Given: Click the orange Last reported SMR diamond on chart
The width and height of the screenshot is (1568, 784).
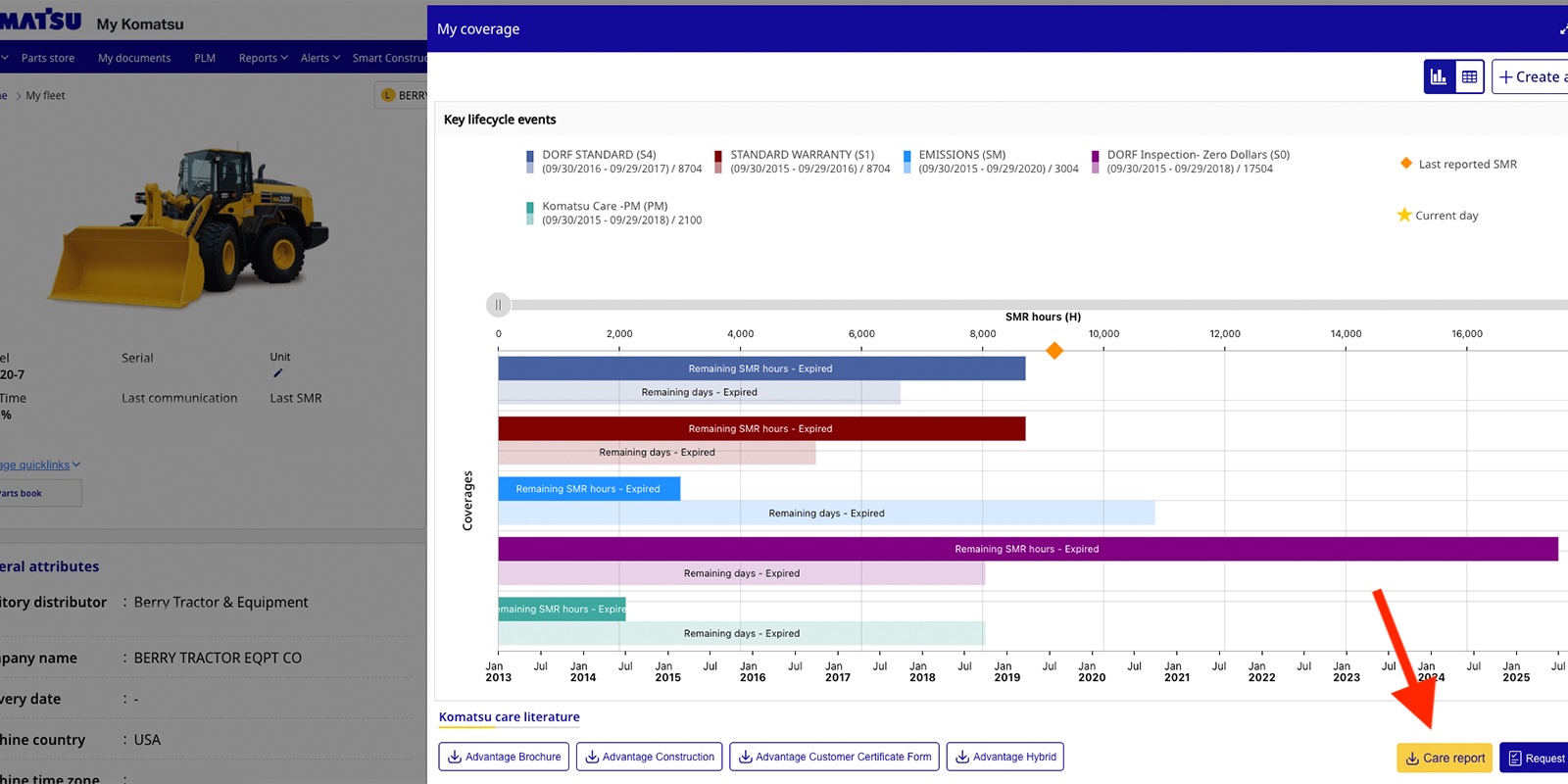Looking at the screenshot, I should pyautogui.click(x=1054, y=351).
